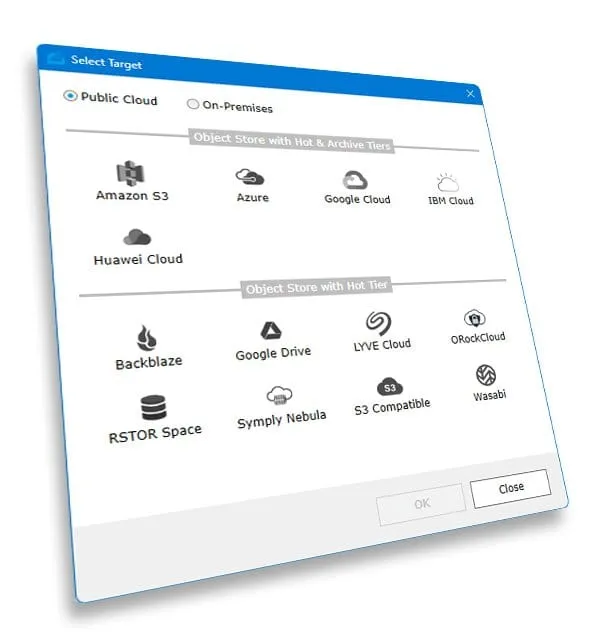Click the 'RSTOR Space' label

point(155,433)
